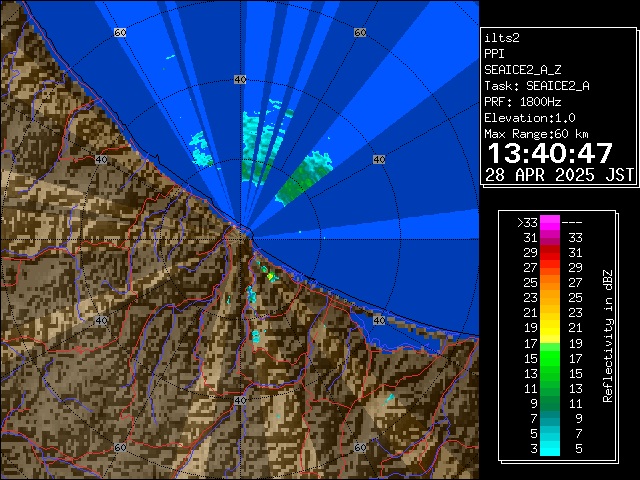Pick the red 29–31 dBZ legend swatch

[550, 253]
